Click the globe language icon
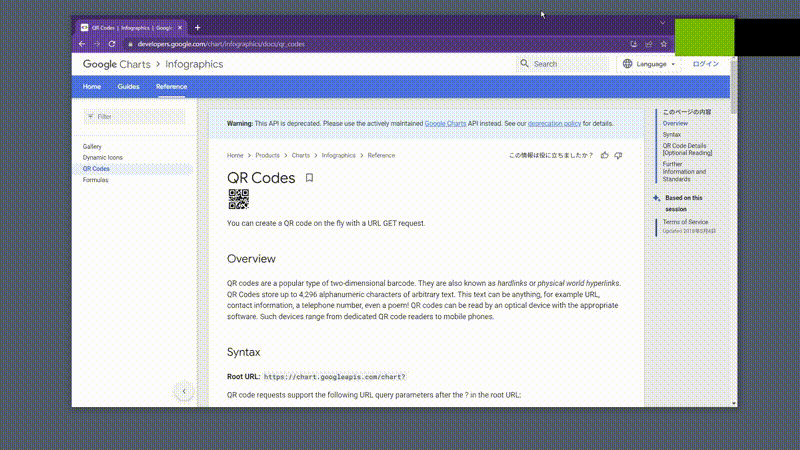The width and height of the screenshot is (800, 450). point(628,64)
